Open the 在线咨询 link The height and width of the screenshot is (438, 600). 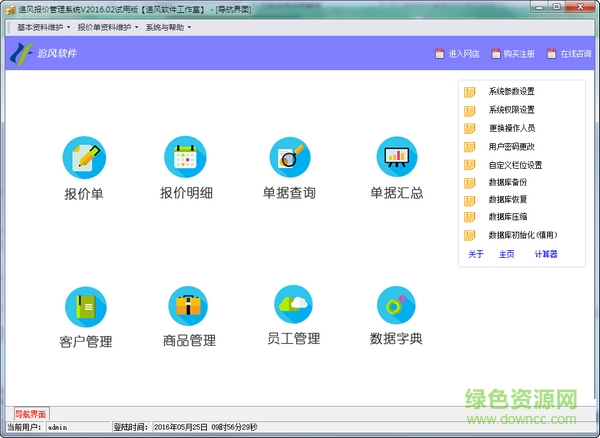[576, 54]
